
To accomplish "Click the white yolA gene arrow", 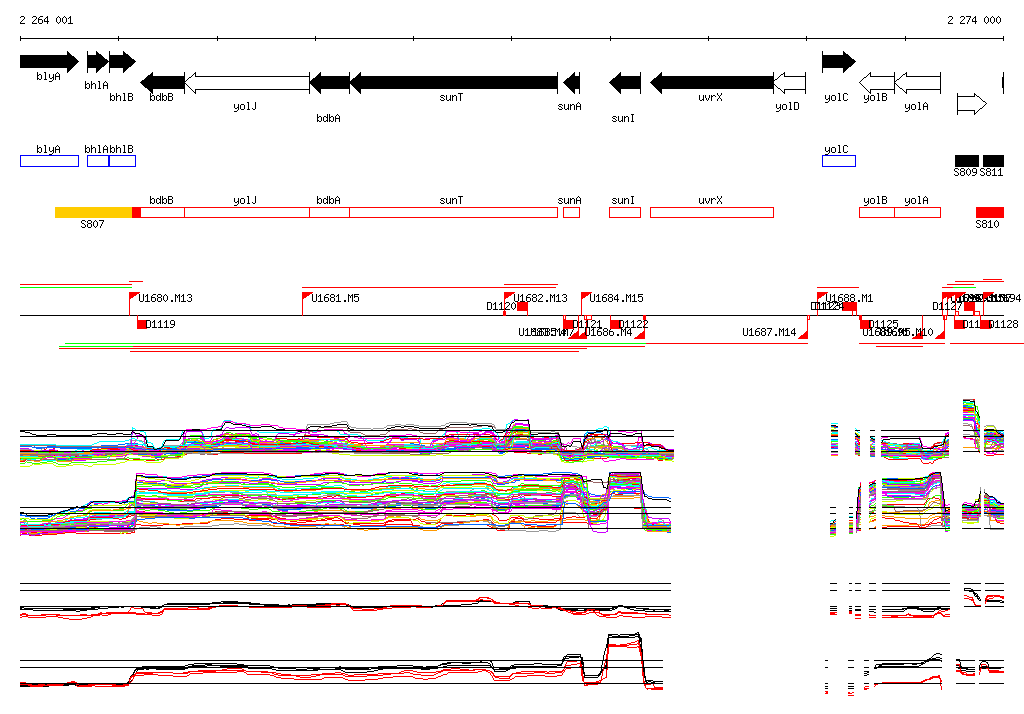I will pyautogui.click(x=918, y=83).
